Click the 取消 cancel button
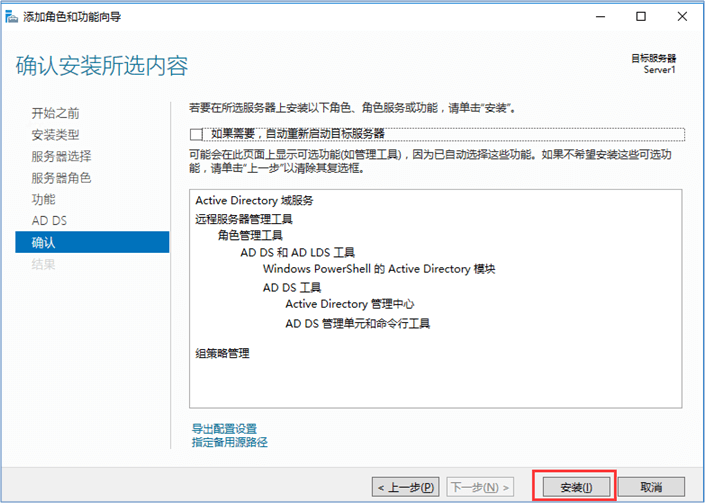The width and height of the screenshot is (705, 503). [x=651, y=487]
